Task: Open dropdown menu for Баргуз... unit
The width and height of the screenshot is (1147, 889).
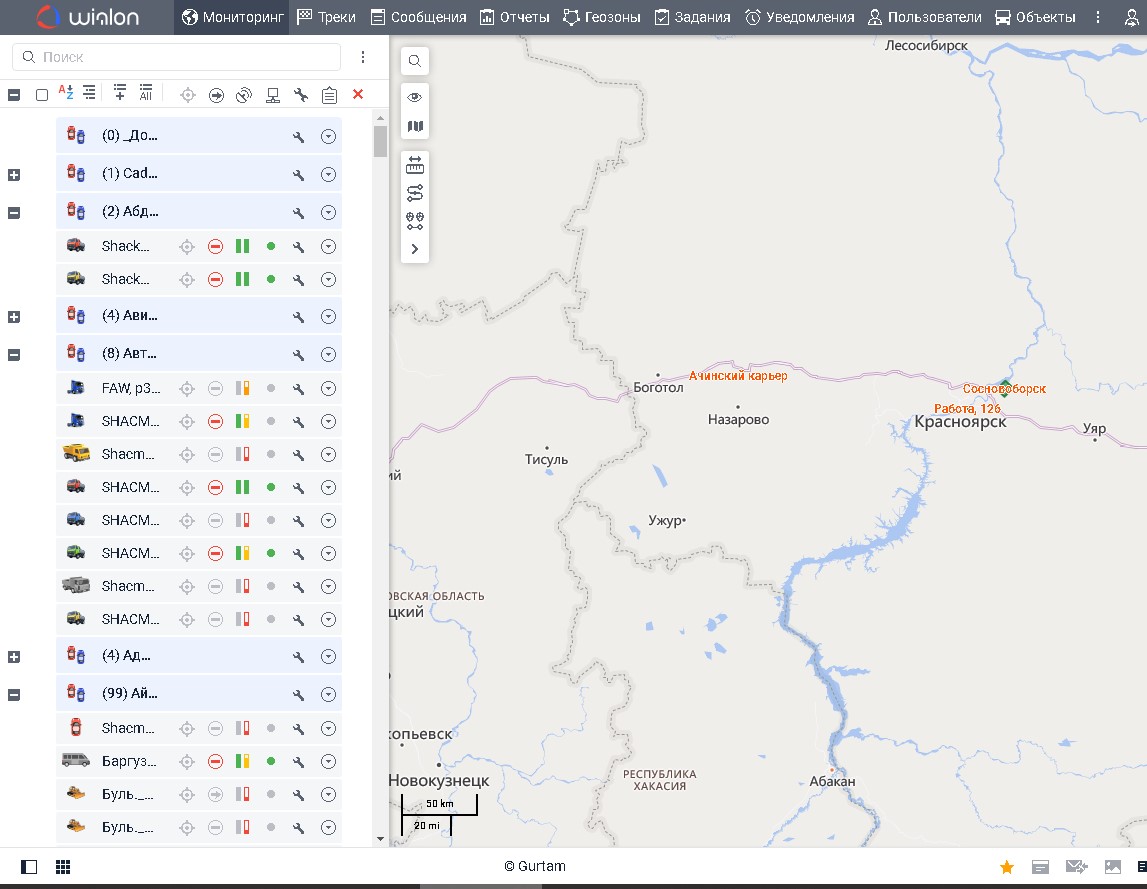Action: tap(328, 762)
